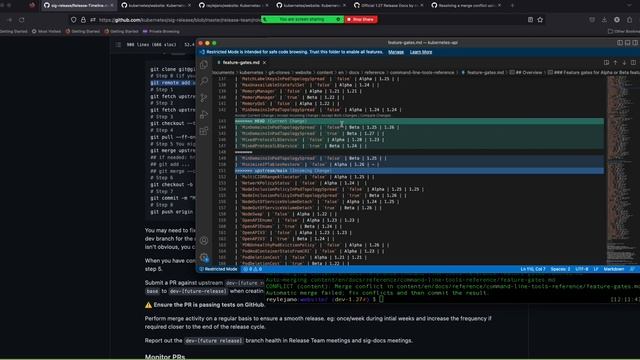Click Manage in the Restricted Mode banner
Image resolution: width=640 pixels, height=360 pixels.
[x=396, y=52]
